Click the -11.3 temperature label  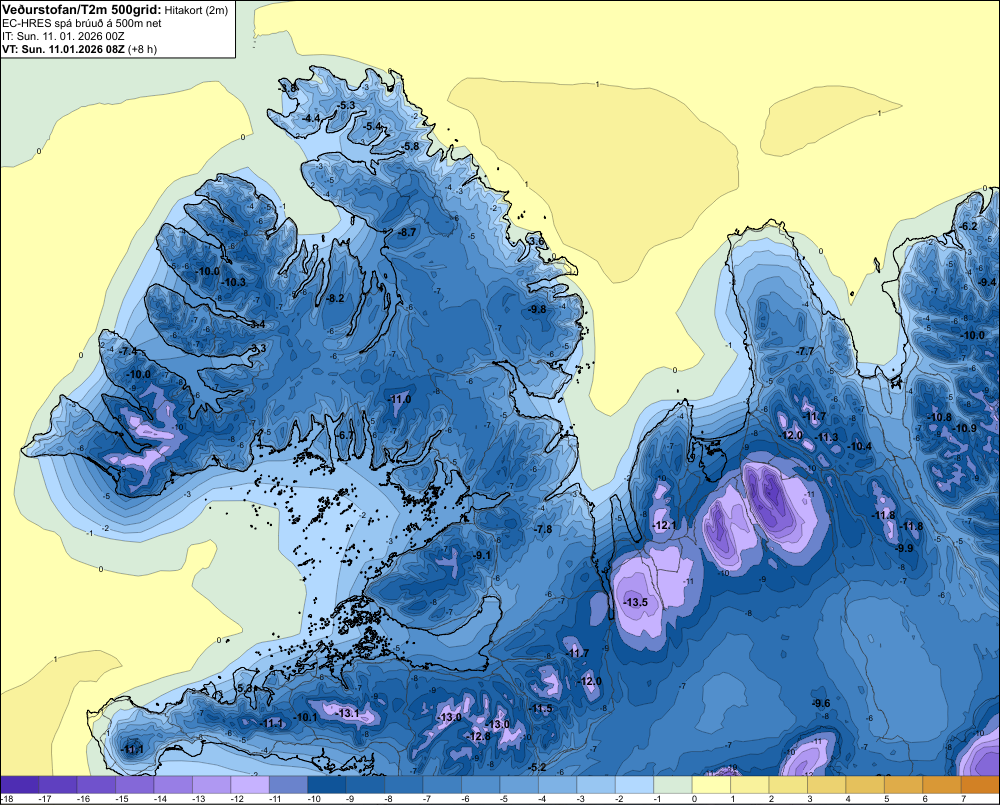click(x=827, y=437)
